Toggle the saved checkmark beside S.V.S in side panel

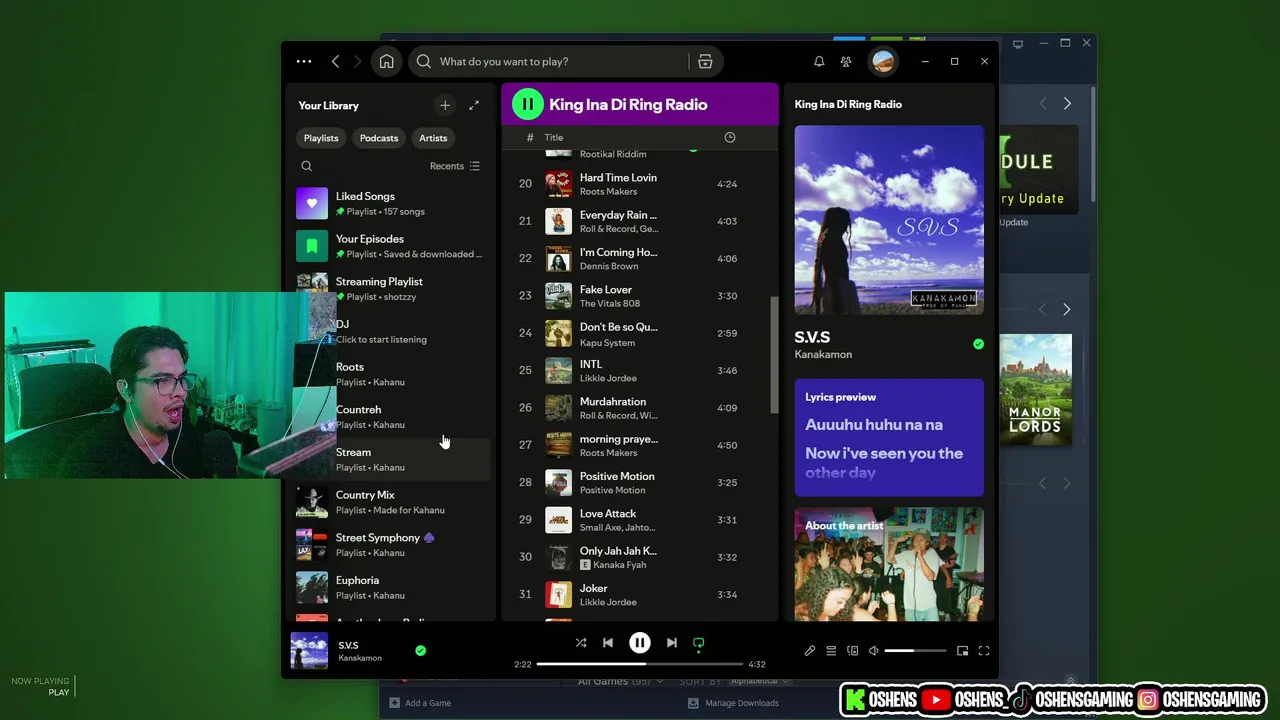978,344
